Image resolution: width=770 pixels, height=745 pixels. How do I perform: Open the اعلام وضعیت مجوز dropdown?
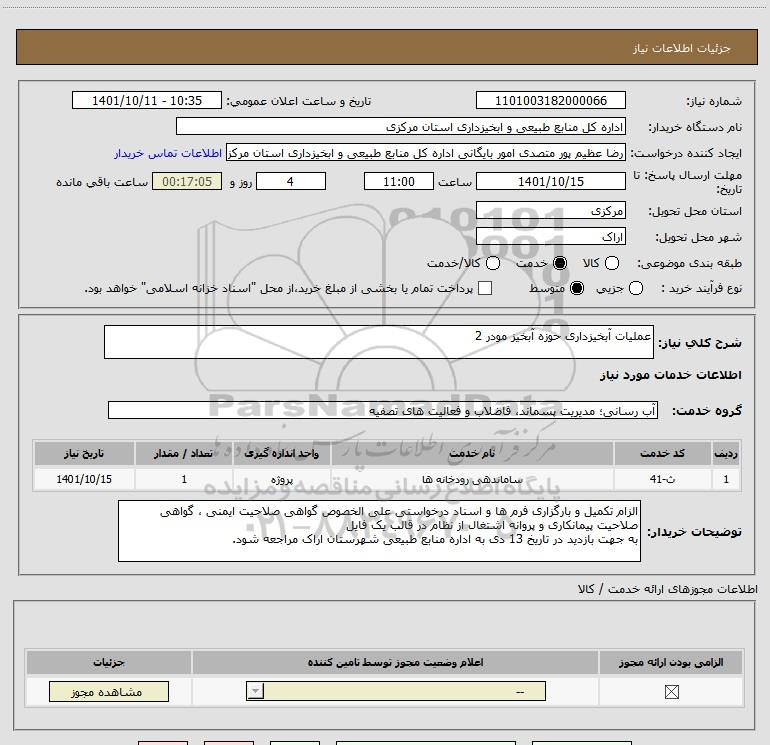tap(396, 691)
